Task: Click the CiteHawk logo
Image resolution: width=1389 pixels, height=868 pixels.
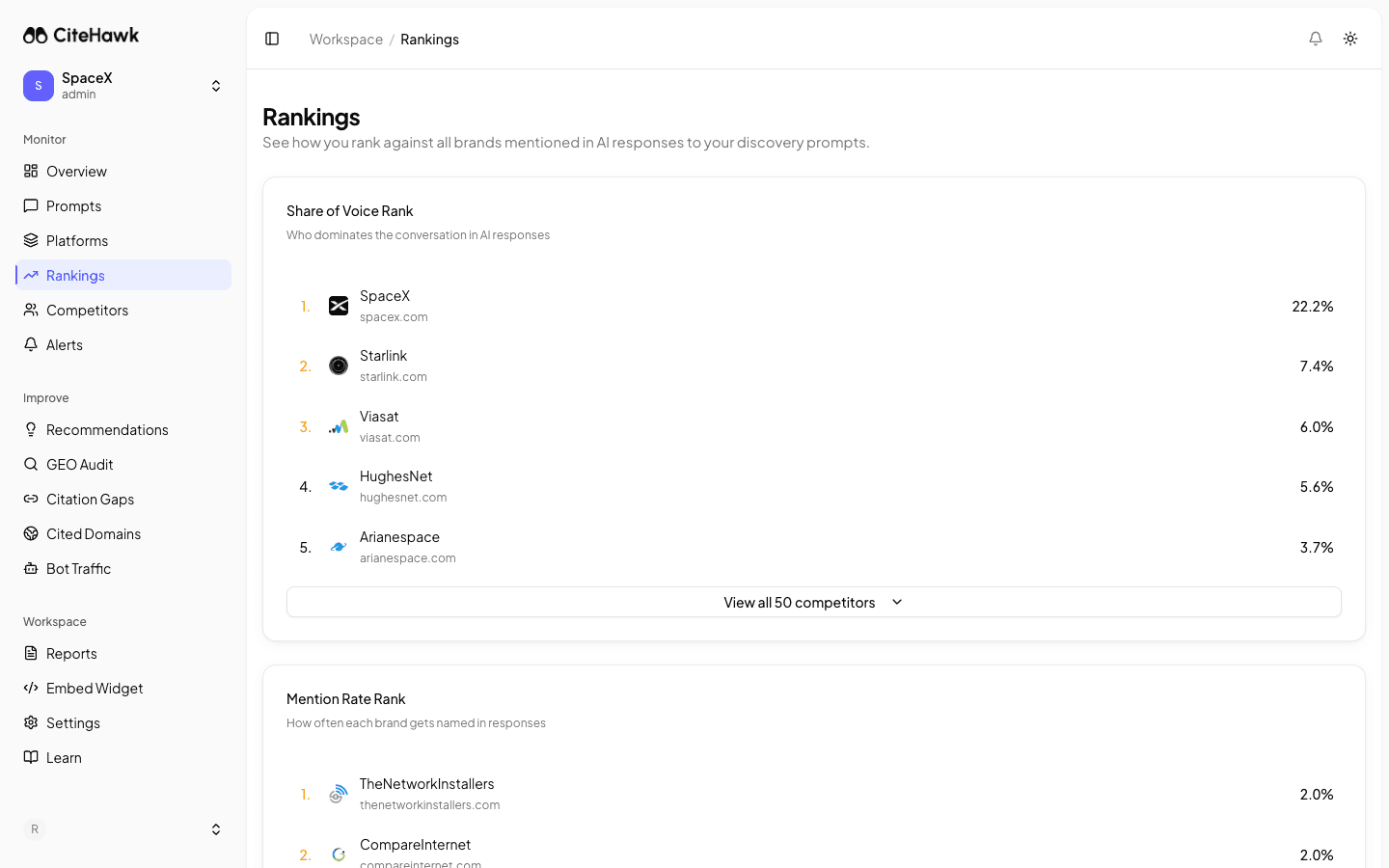Action: [81, 35]
